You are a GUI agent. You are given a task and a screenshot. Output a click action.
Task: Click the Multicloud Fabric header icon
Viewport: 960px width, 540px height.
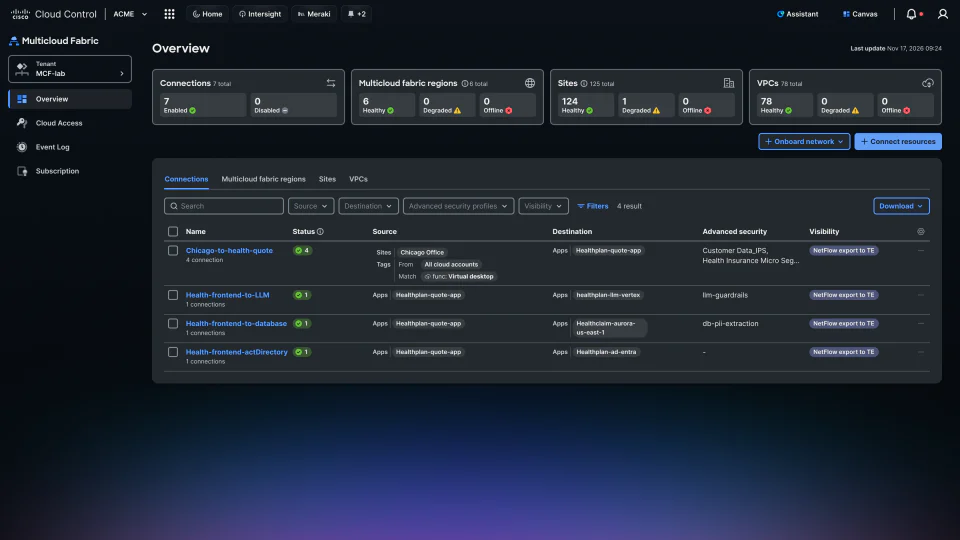tap(13, 41)
